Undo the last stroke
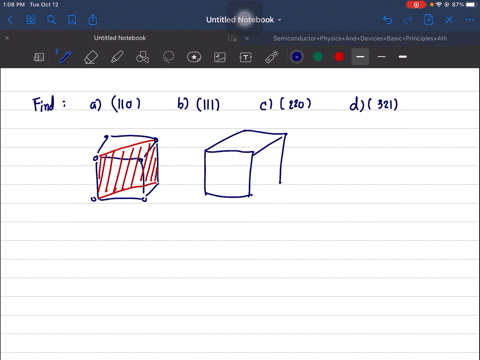Screen dimensions: 480x360 point(387,20)
